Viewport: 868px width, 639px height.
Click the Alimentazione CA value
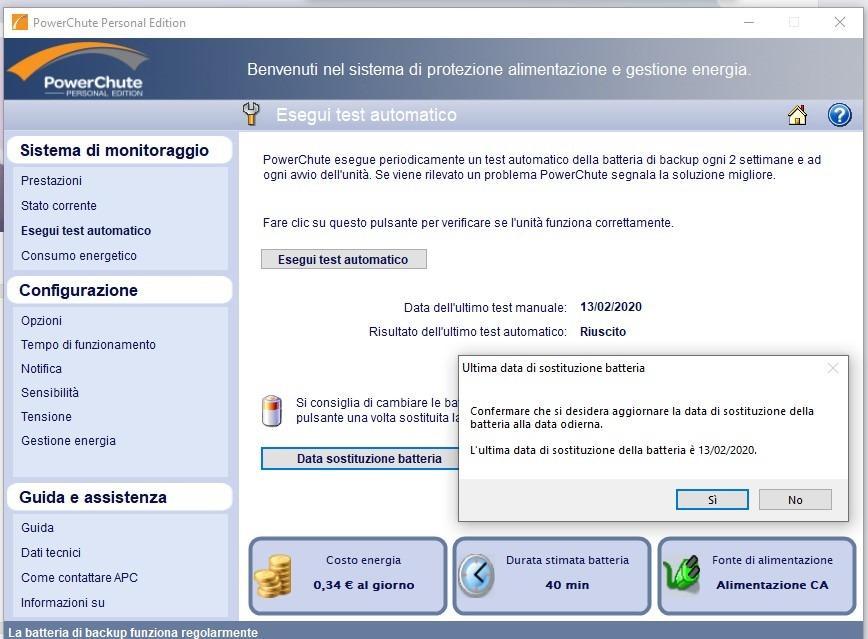(772, 585)
